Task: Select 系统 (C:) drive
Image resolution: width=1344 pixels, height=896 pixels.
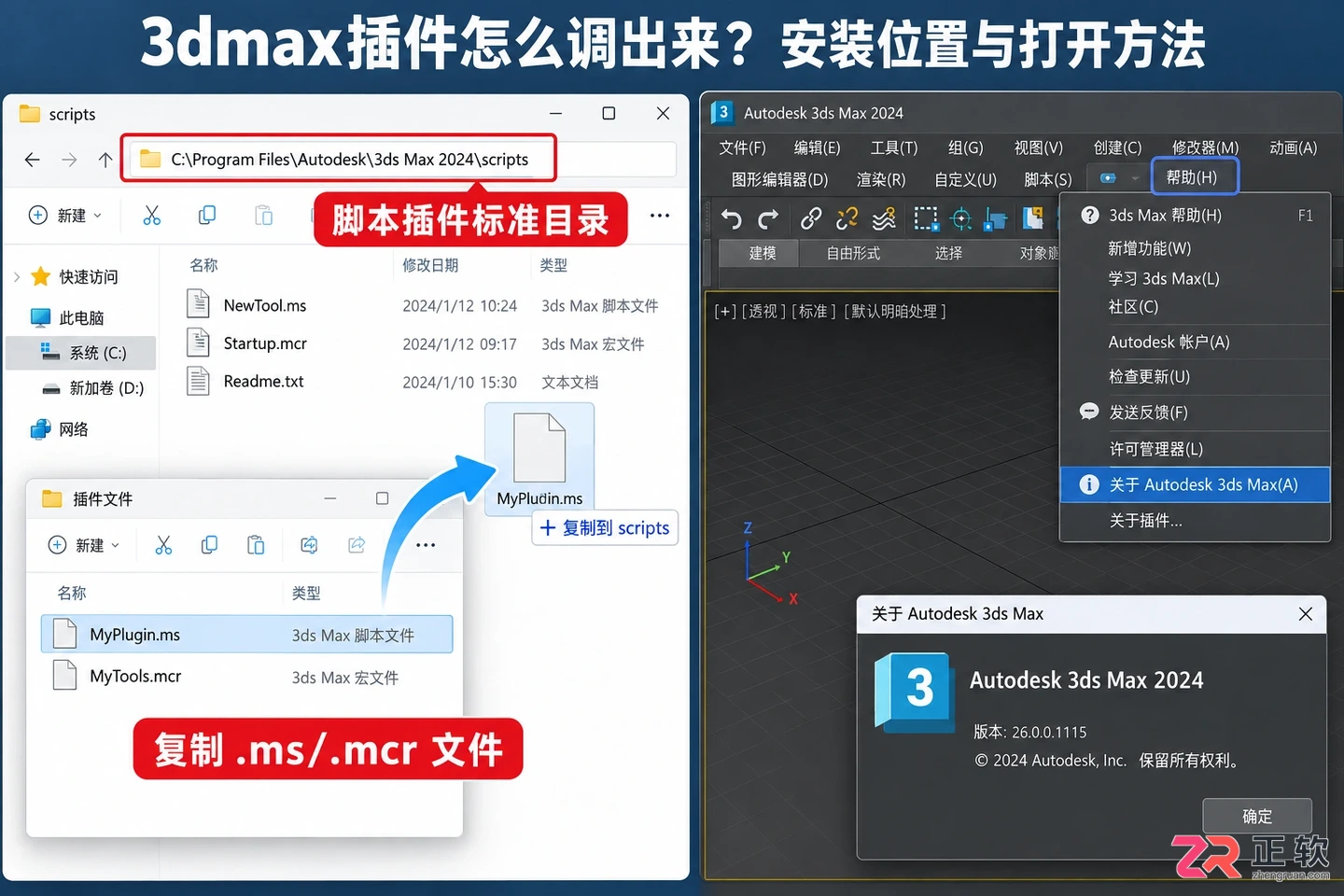Action: [x=82, y=353]
